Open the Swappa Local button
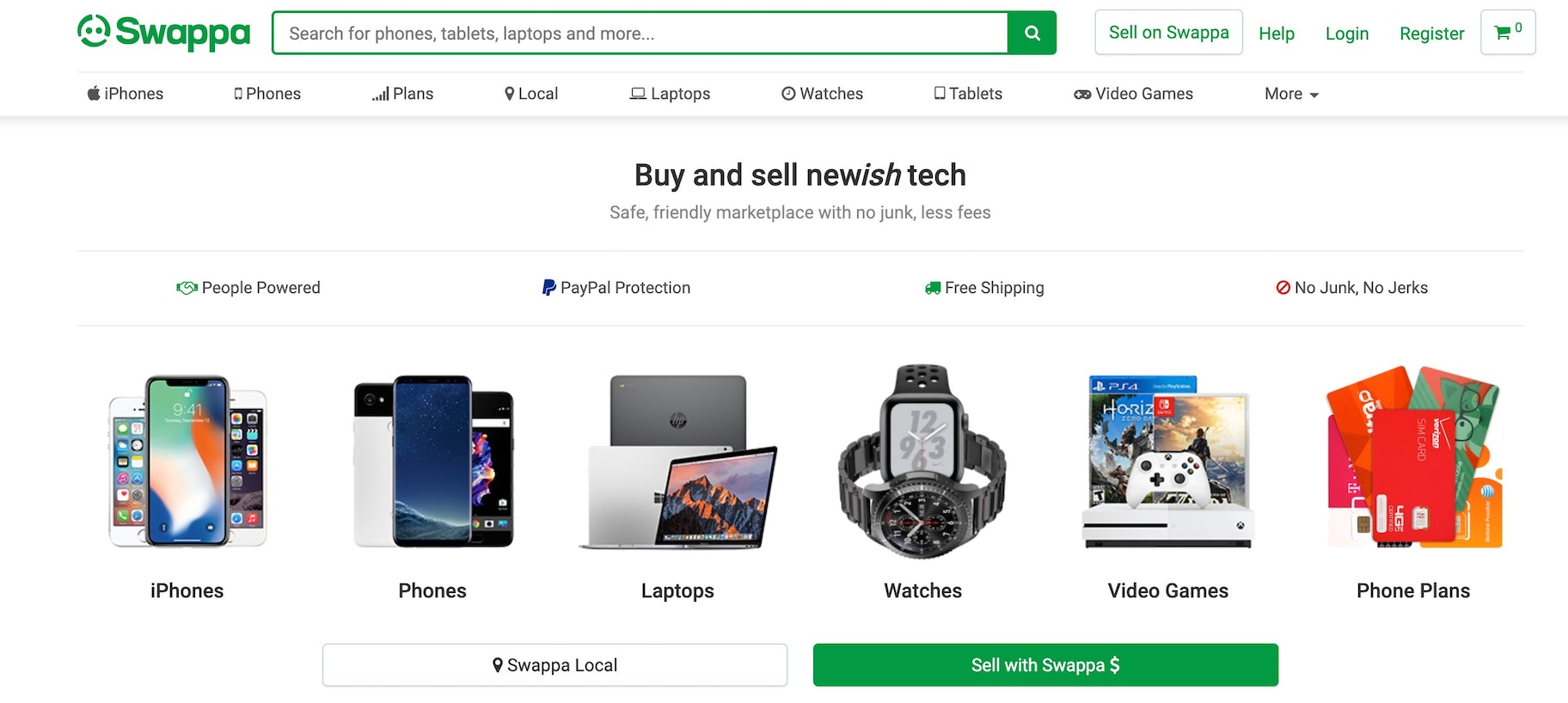Screen dimensions: 1568x703 [554, 665]
